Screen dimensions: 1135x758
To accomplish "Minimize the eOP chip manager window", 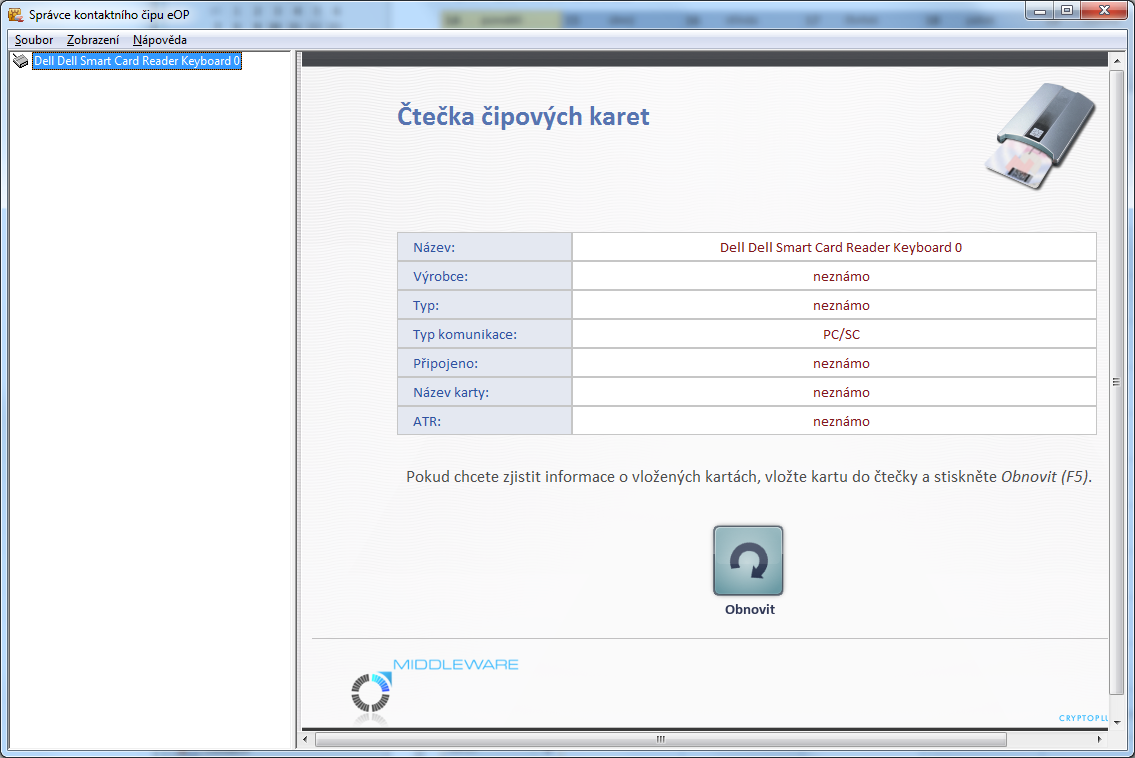I will 1040,11.
